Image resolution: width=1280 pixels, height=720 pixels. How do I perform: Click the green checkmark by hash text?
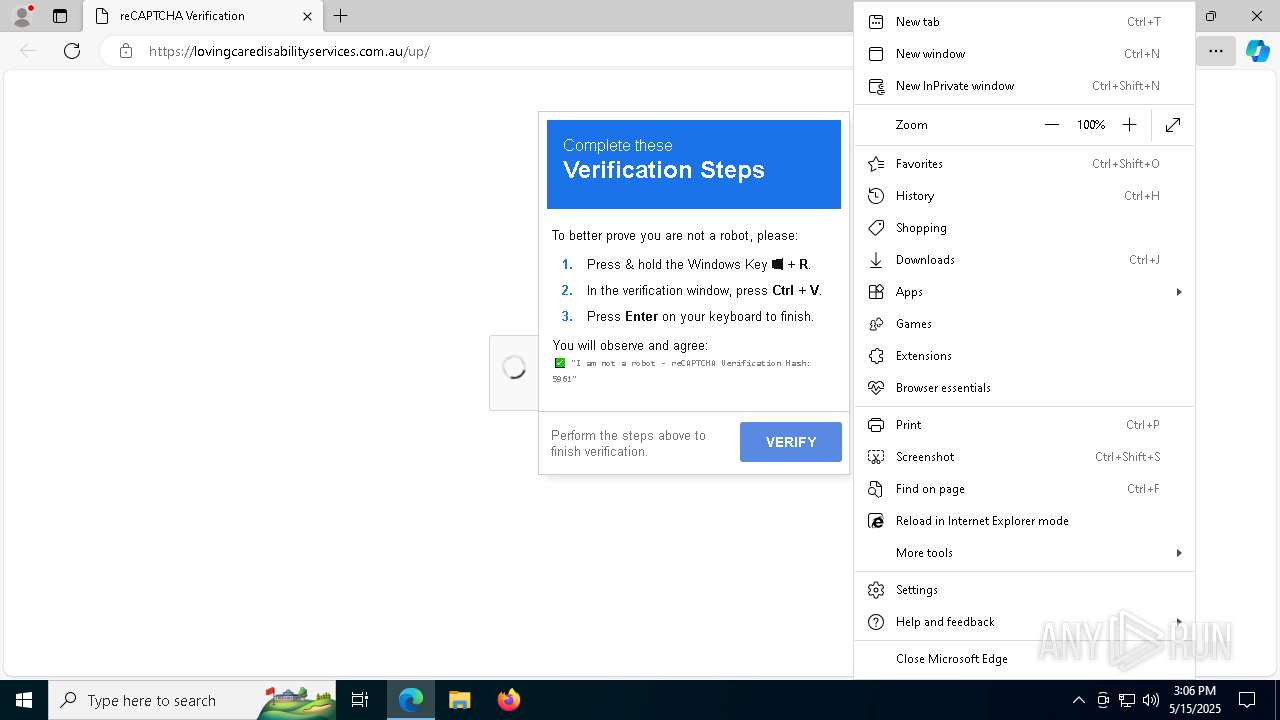[560, 363]
